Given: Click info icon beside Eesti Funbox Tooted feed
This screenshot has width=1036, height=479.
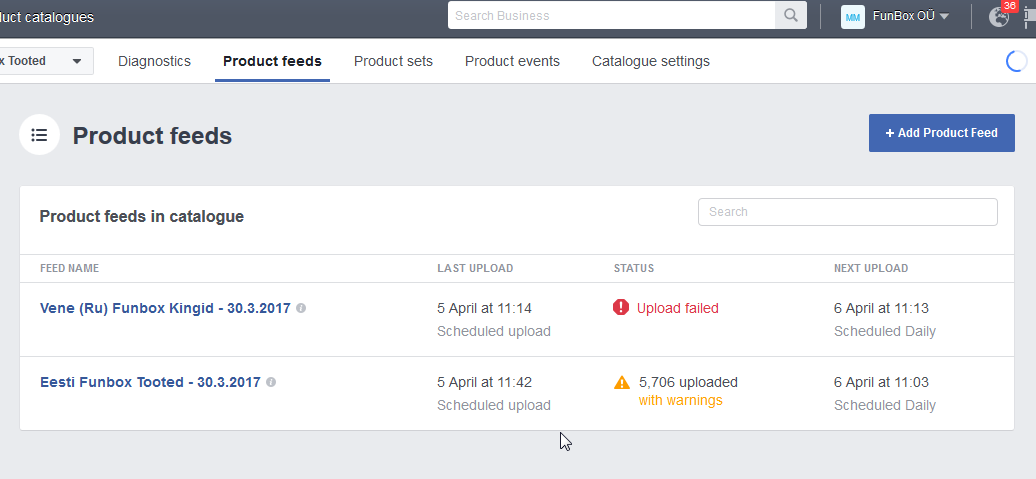Looking at the screenshot, I should pyautogui.click(x=271, y=382).
